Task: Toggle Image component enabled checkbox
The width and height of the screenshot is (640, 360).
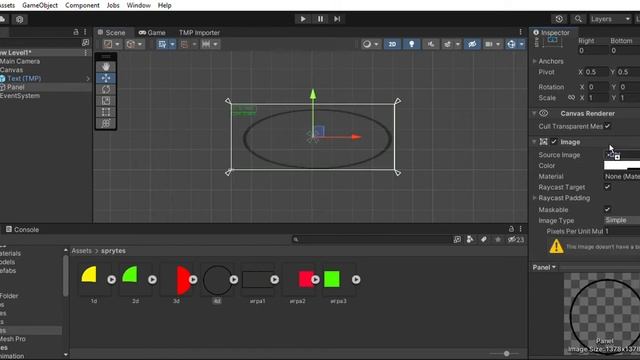Action: pos(554,142)
